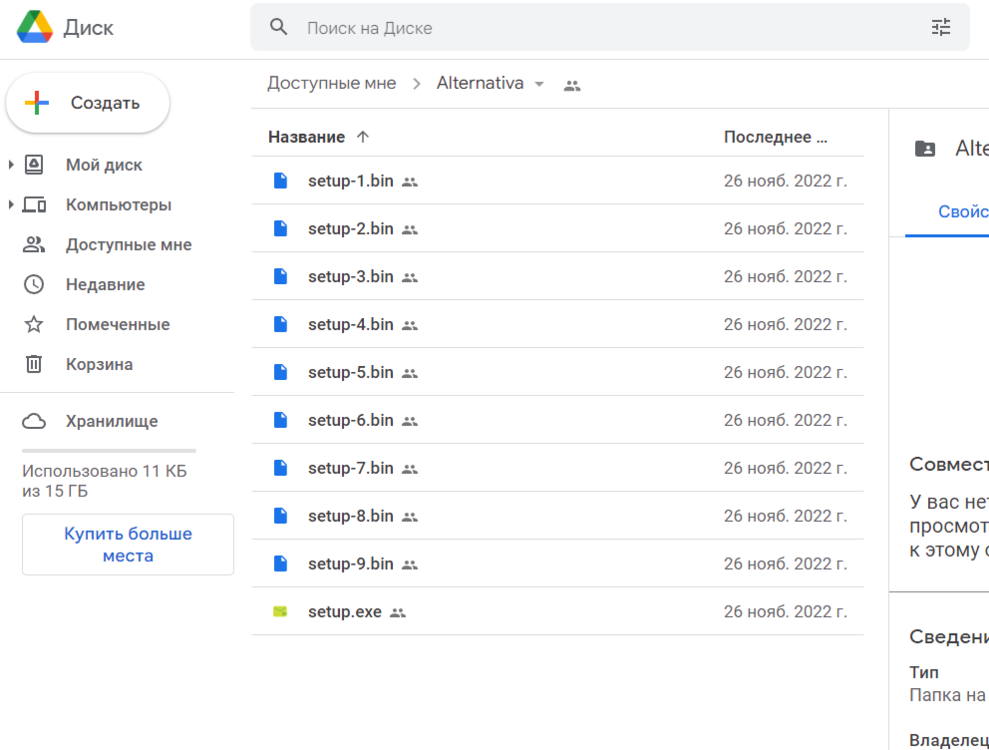Viewport: 989px width, 750px height.
Task: Open search filter options icon
Action: (x=940, y=27)
